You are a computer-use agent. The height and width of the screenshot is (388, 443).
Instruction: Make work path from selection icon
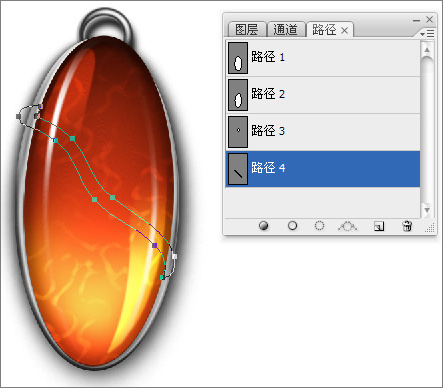(347, 226)
